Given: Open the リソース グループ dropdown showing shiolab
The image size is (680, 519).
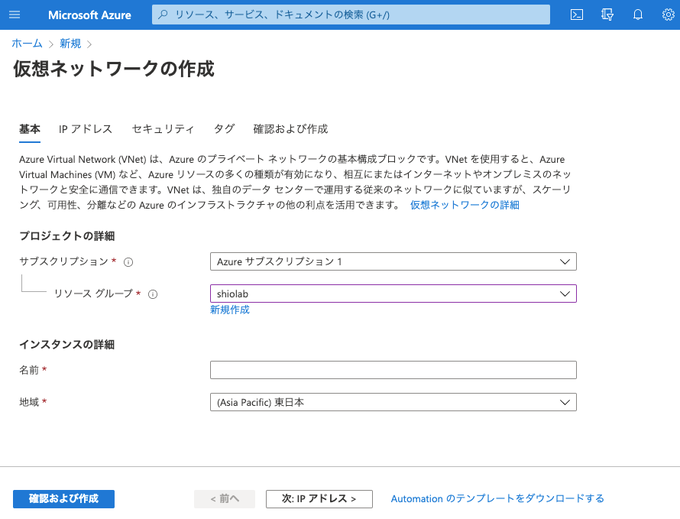Looking at the screenshot, I should coord(393,294).
